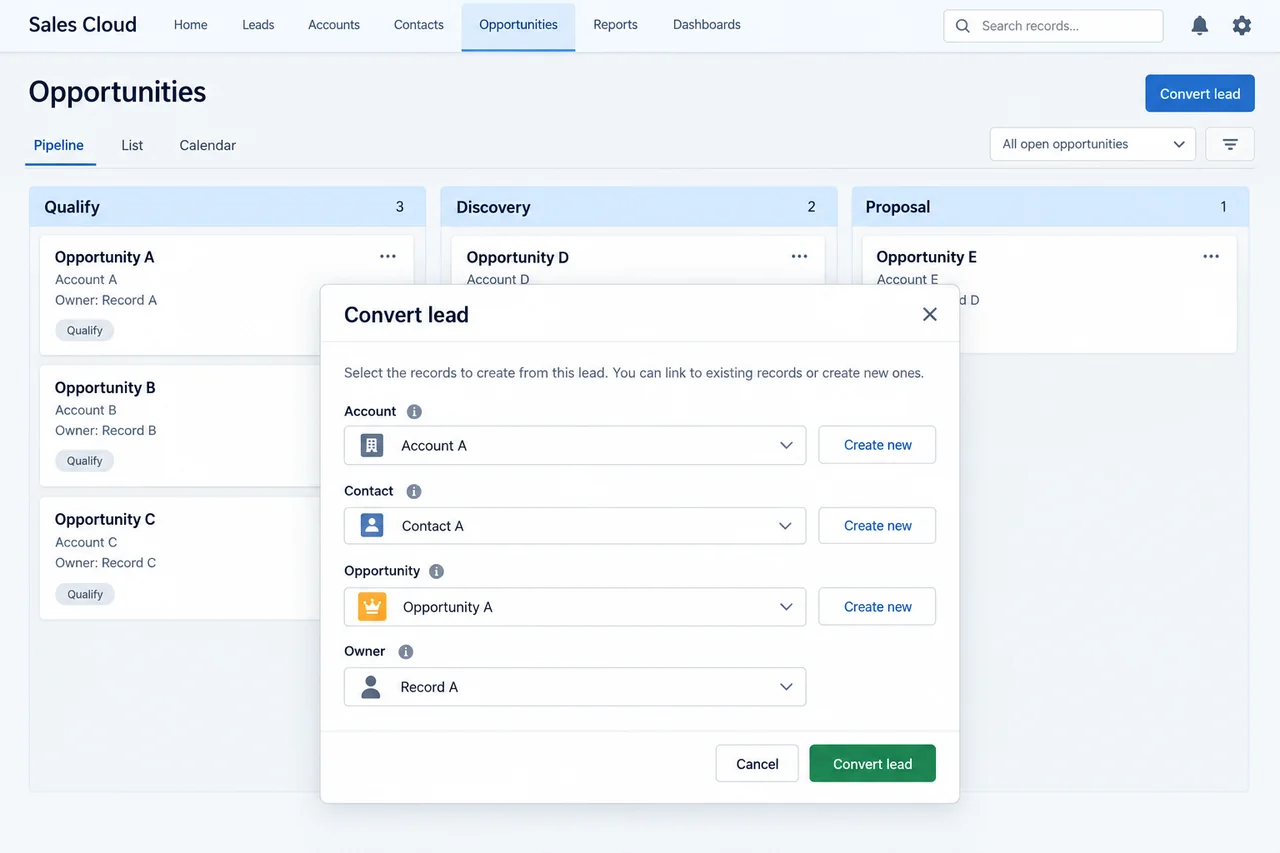Show info tooltip for Owner field
This screenshot has height=853, width=1280.
[x=405, y=651]
